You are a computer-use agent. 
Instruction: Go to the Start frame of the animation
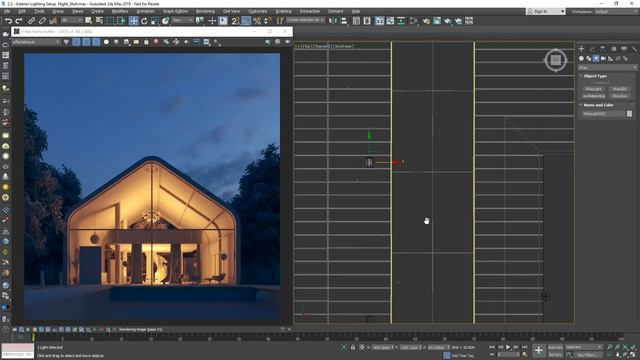pos(492,347)
